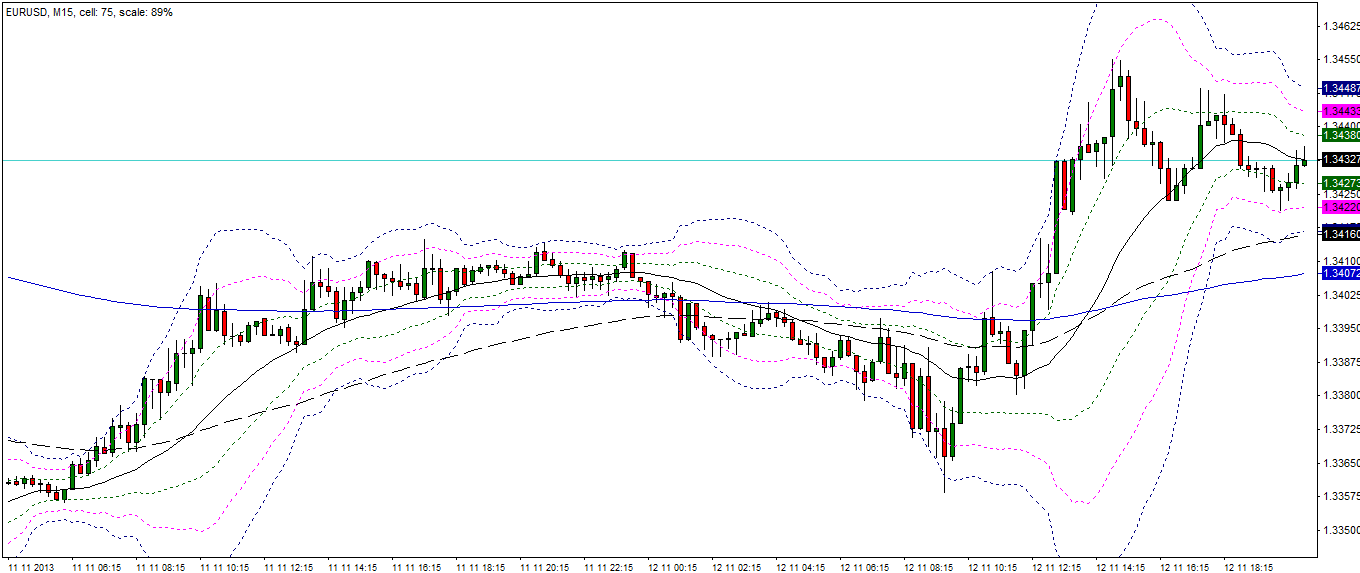The height and width of the screenshot is (573, 1360).
Task: Select the 11 11 18:15 time label
Action: [480, 566]
